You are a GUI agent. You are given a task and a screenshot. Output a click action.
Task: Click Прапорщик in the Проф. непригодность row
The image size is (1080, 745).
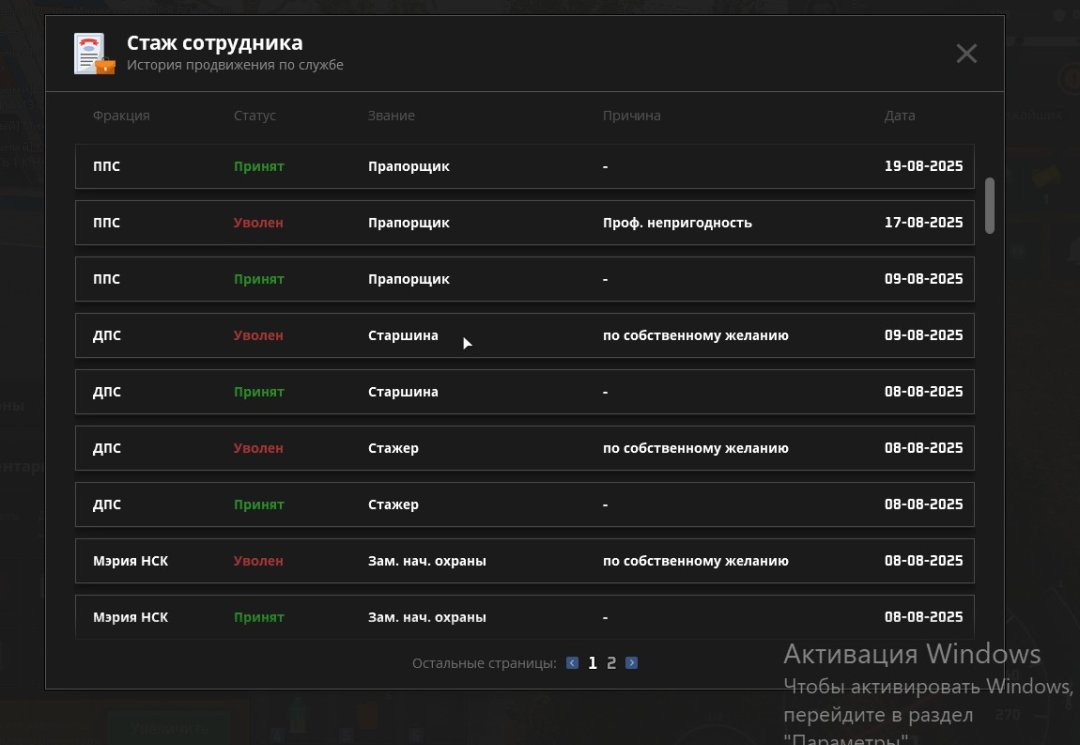408,222
